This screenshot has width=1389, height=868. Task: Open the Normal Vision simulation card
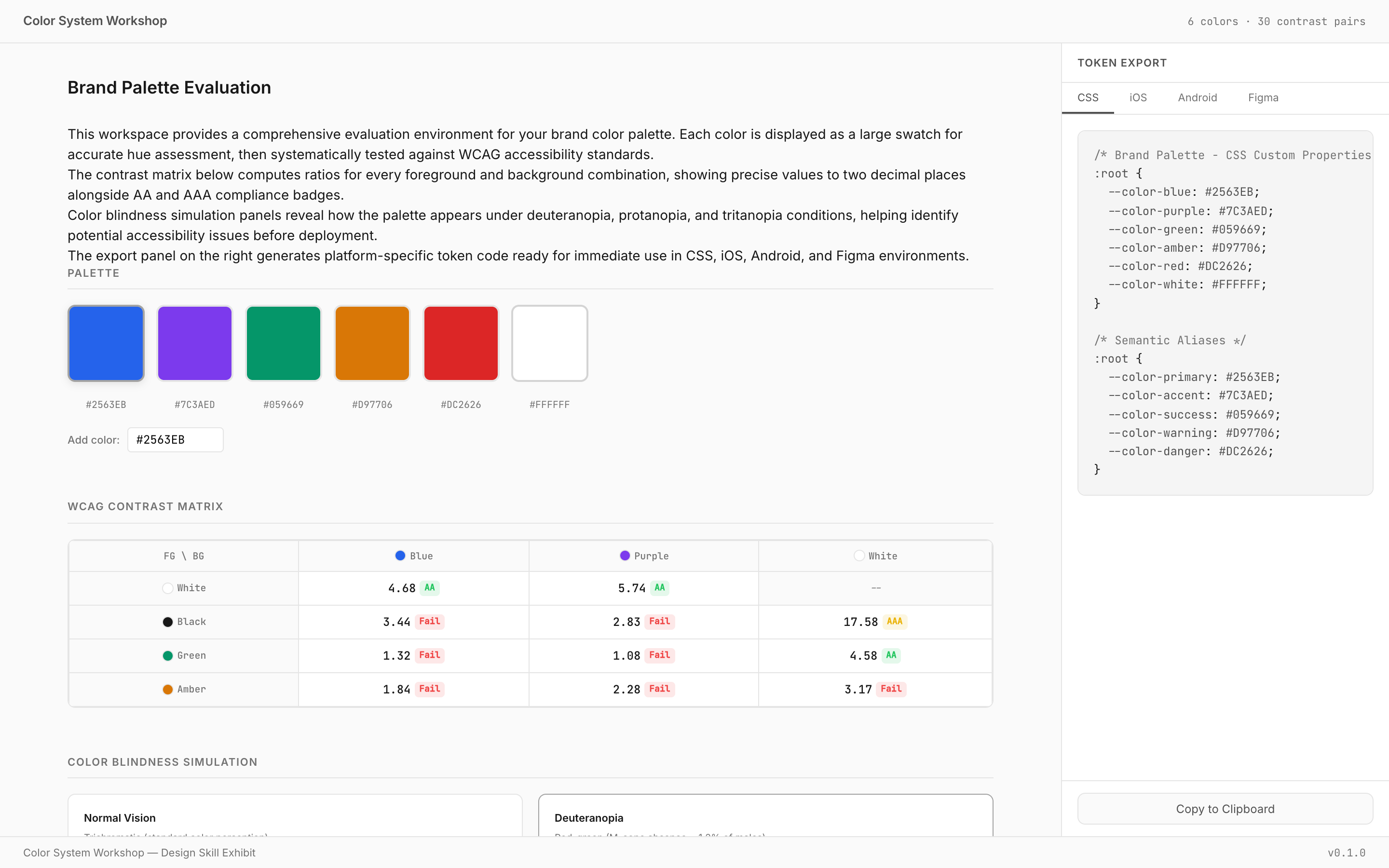point(295,817)
